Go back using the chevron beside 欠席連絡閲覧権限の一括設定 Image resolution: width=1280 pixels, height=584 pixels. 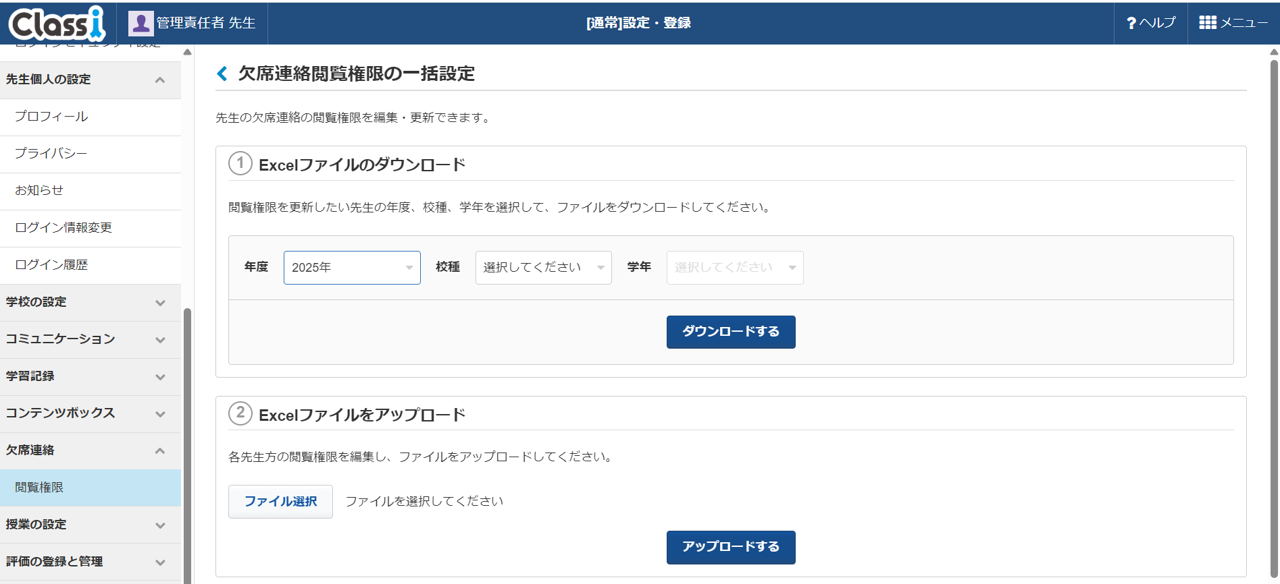coord(222,73)
